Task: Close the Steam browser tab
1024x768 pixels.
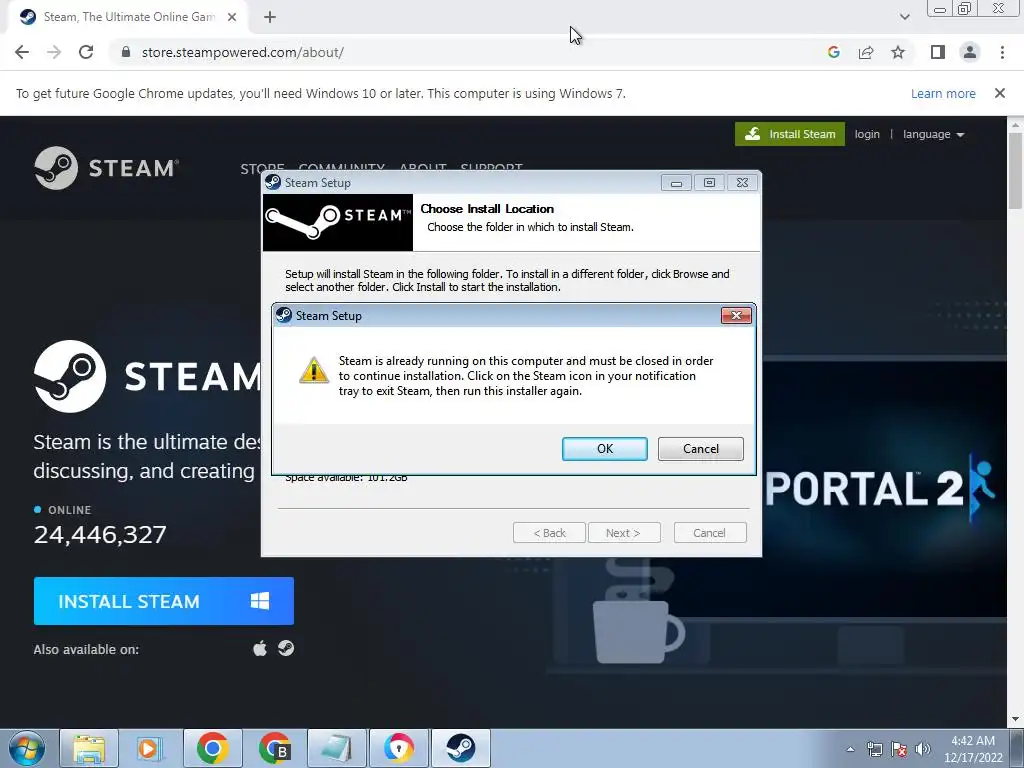Action: coord(232,17)
